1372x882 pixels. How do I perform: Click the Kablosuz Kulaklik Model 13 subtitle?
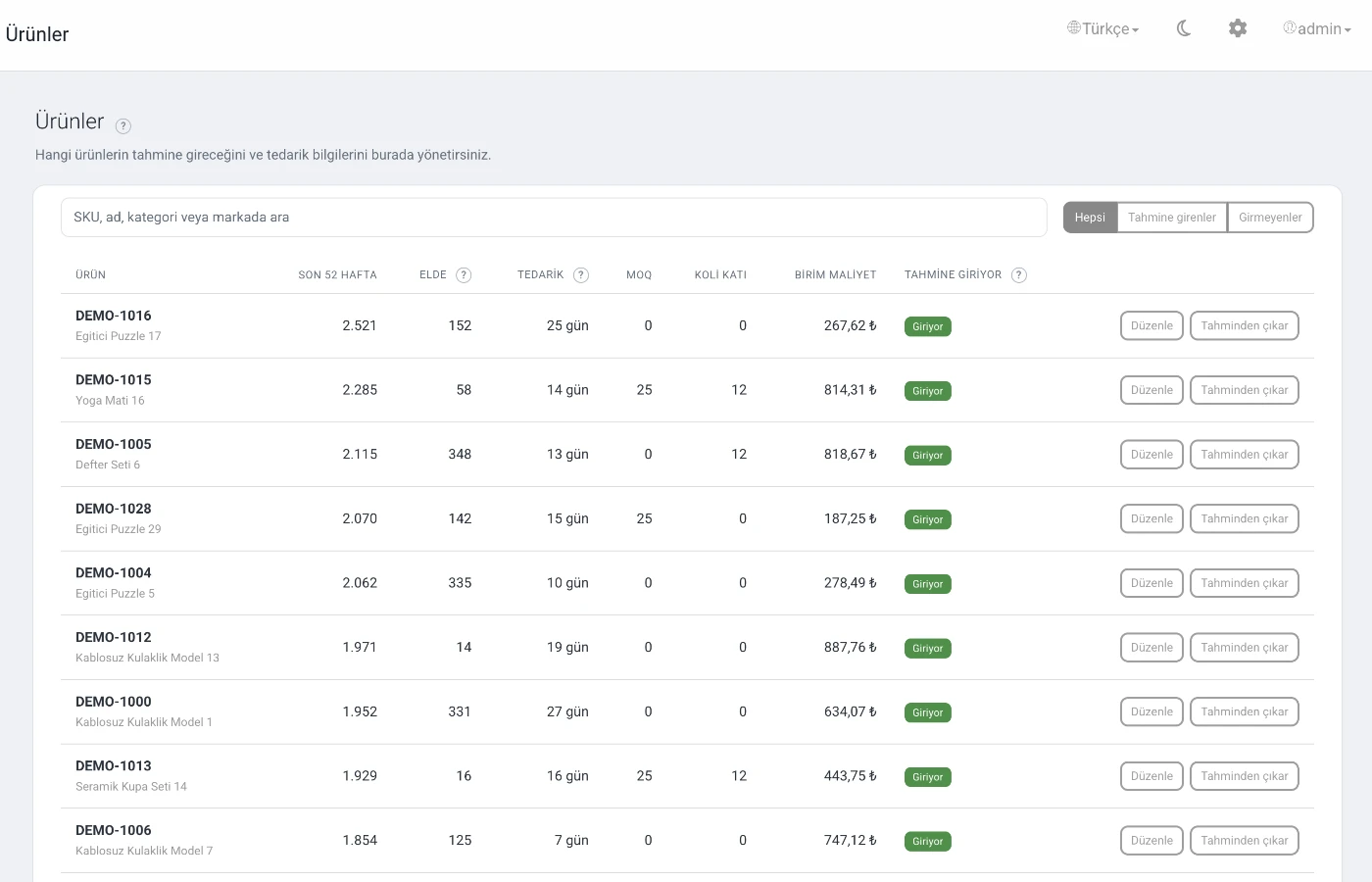coord(147,658)
